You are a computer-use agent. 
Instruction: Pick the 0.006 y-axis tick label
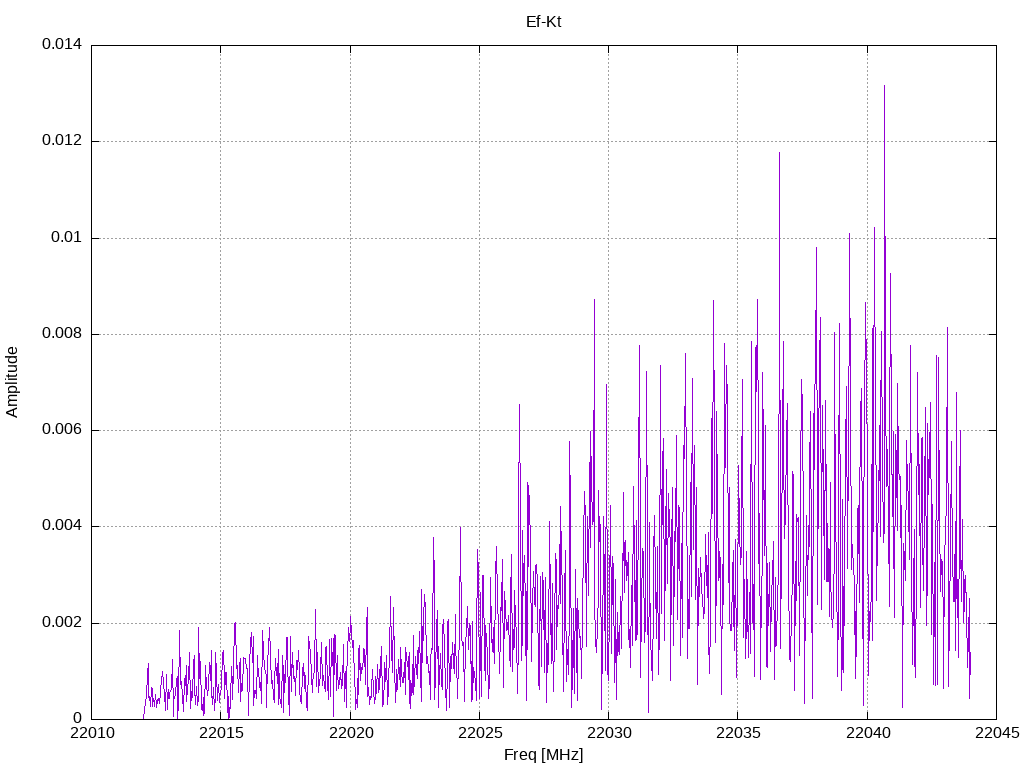[61, 430]
